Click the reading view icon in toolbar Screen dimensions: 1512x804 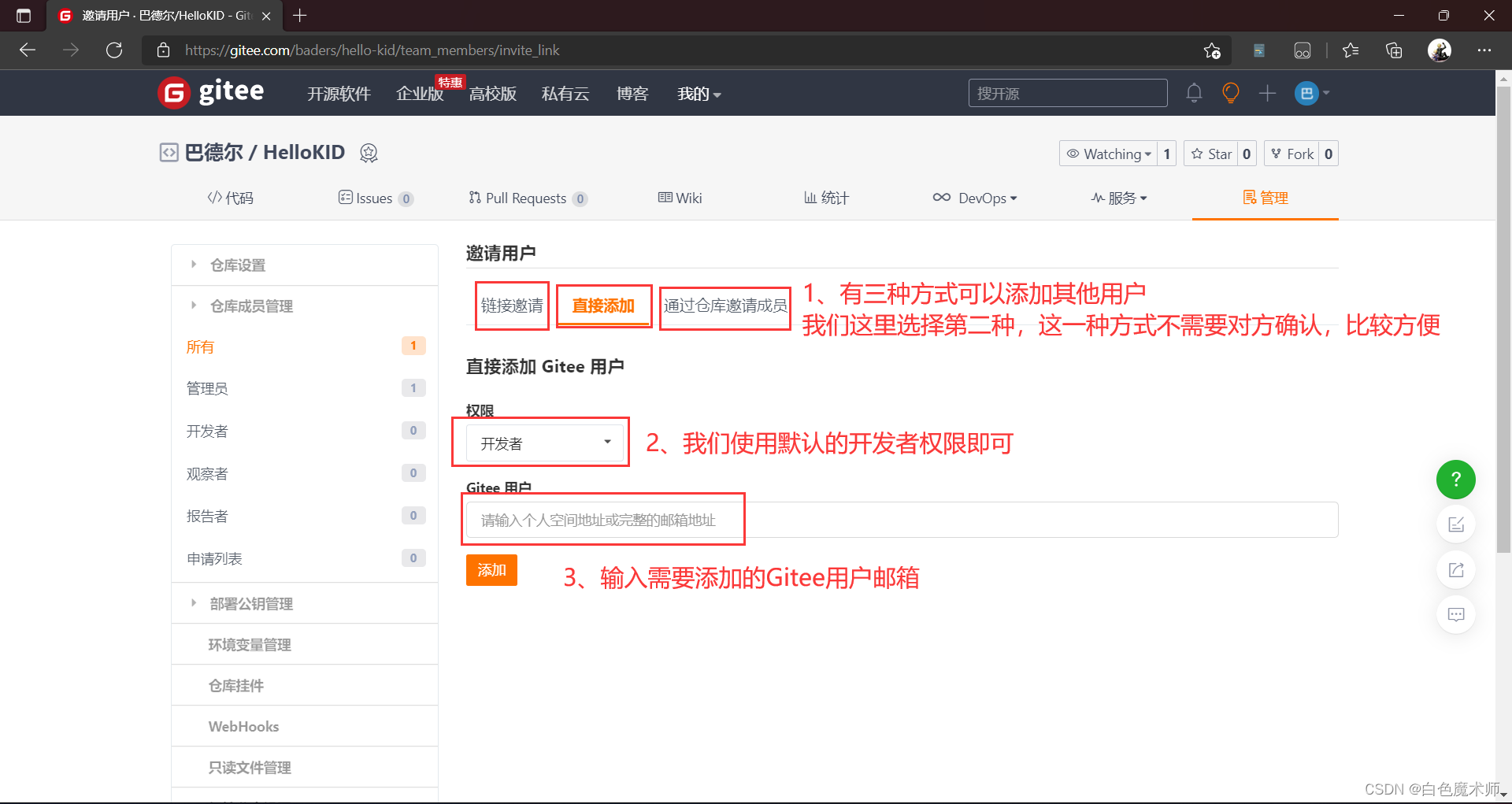click(1259, 50)
